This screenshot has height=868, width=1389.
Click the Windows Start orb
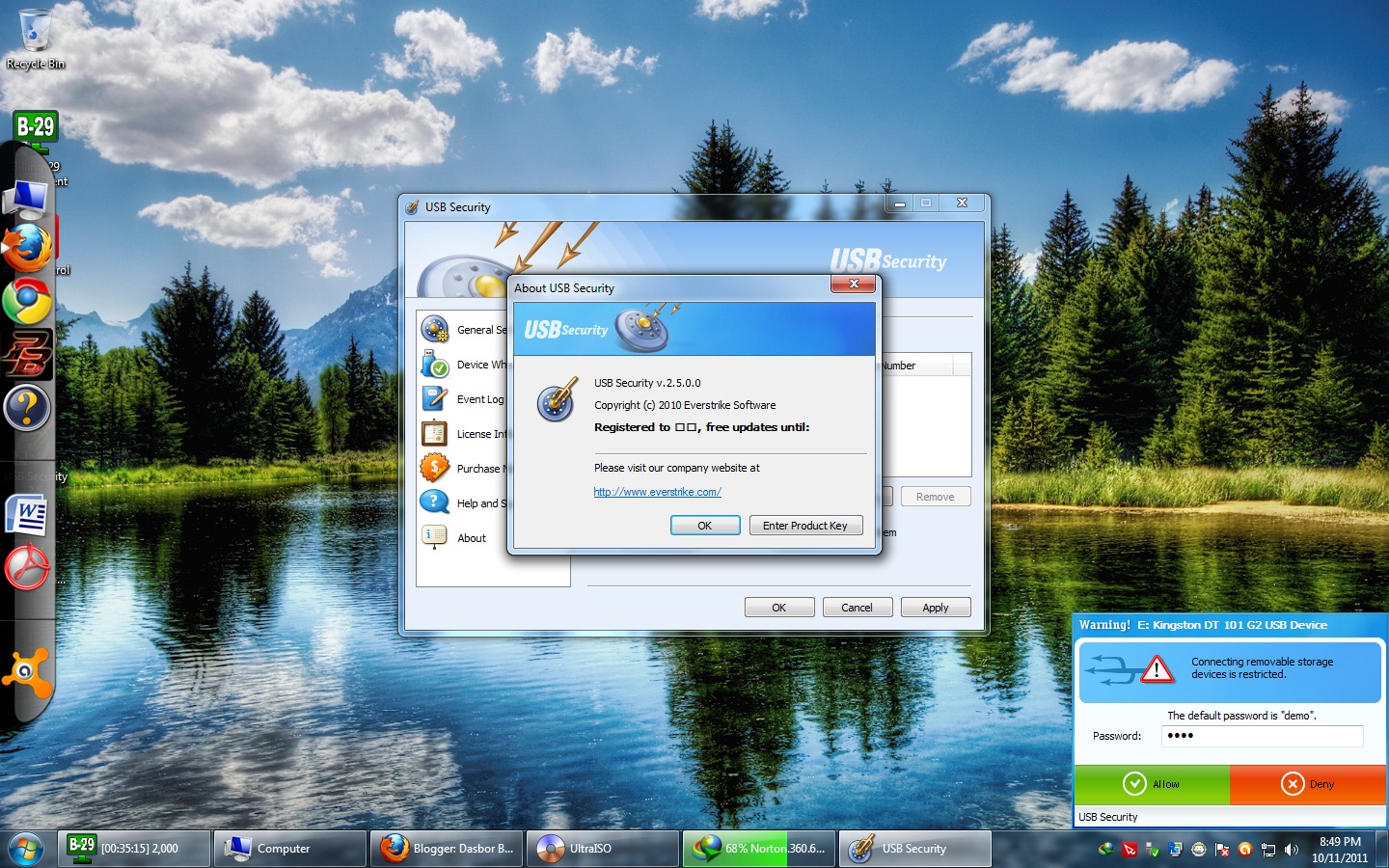pyautogui.click(x=26, y=850)
